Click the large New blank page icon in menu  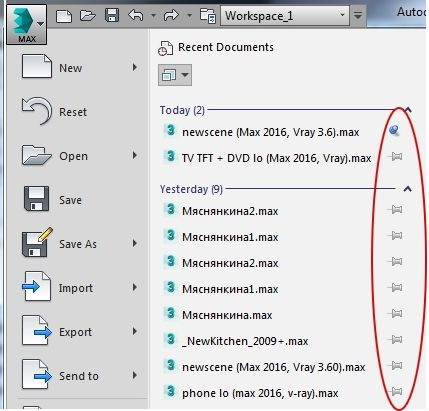(x=37, y=66)
